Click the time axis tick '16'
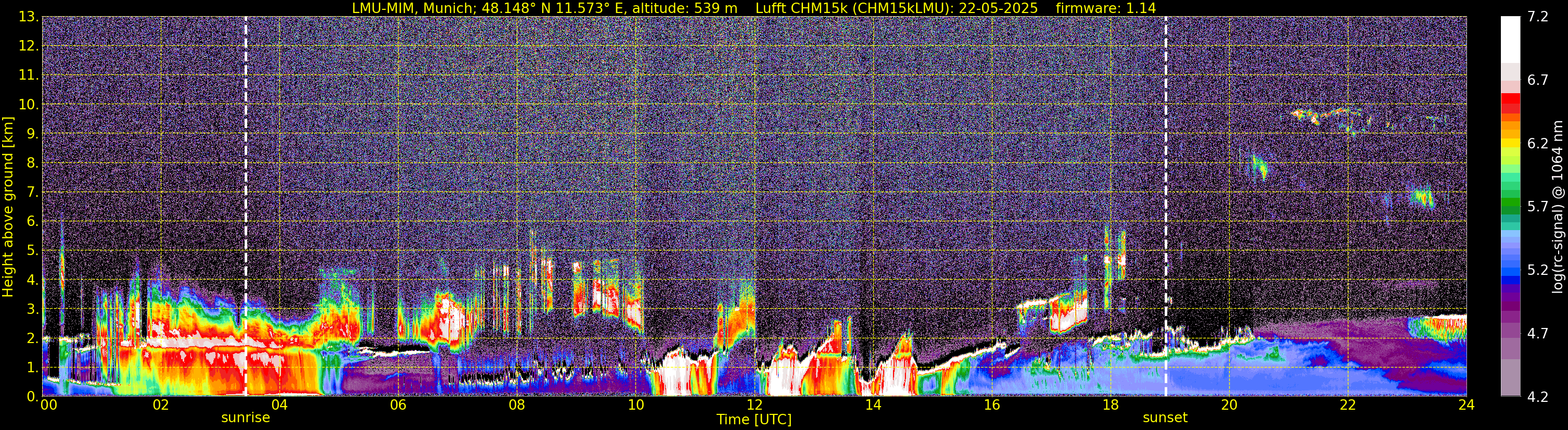 pos(991,406)
